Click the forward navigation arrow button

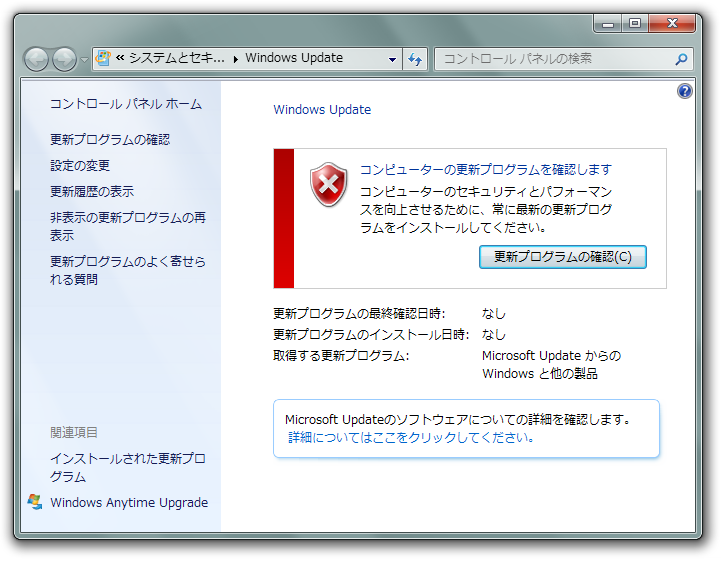(x=64, y=59)
